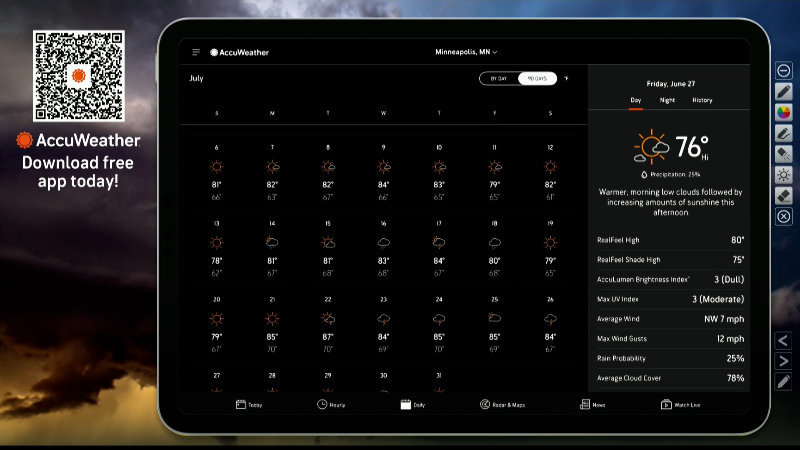
Task: Select the eraser tool
Action: [784, 195]
